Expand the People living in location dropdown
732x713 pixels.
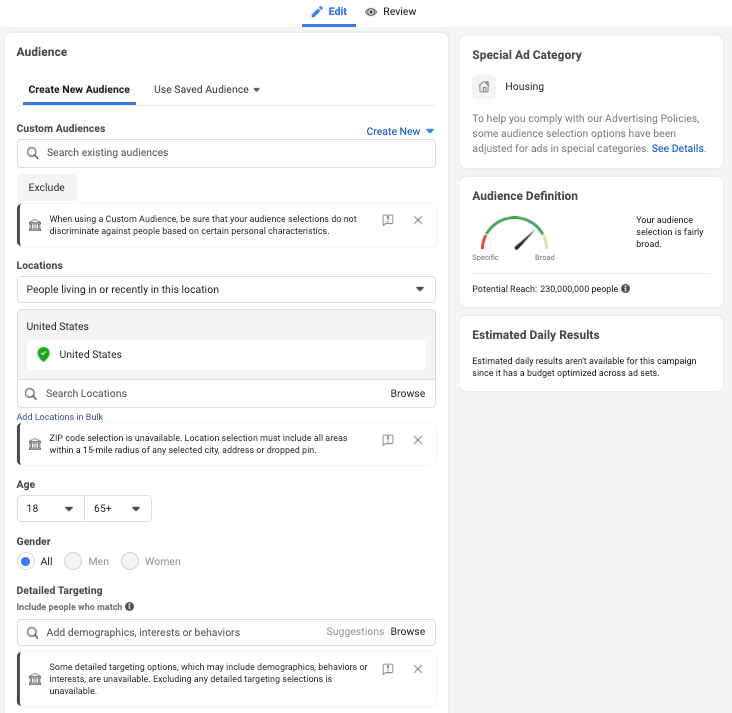(x=226, y=290)
